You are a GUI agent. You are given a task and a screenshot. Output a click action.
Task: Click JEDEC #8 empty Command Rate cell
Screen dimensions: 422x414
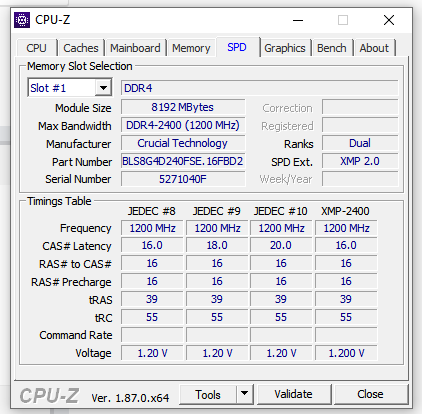(x=152, y=335)
